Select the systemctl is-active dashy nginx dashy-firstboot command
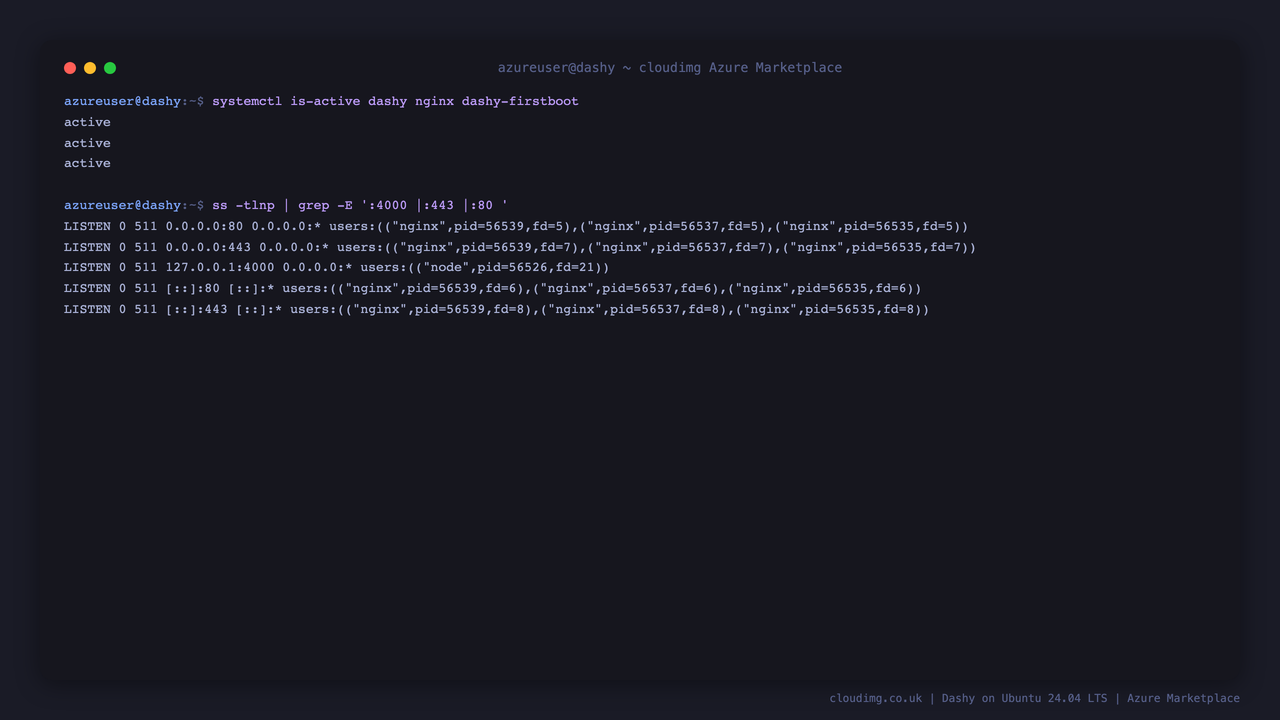The image size is (1280, 720). pyautogui.click(x=395, y=101)
